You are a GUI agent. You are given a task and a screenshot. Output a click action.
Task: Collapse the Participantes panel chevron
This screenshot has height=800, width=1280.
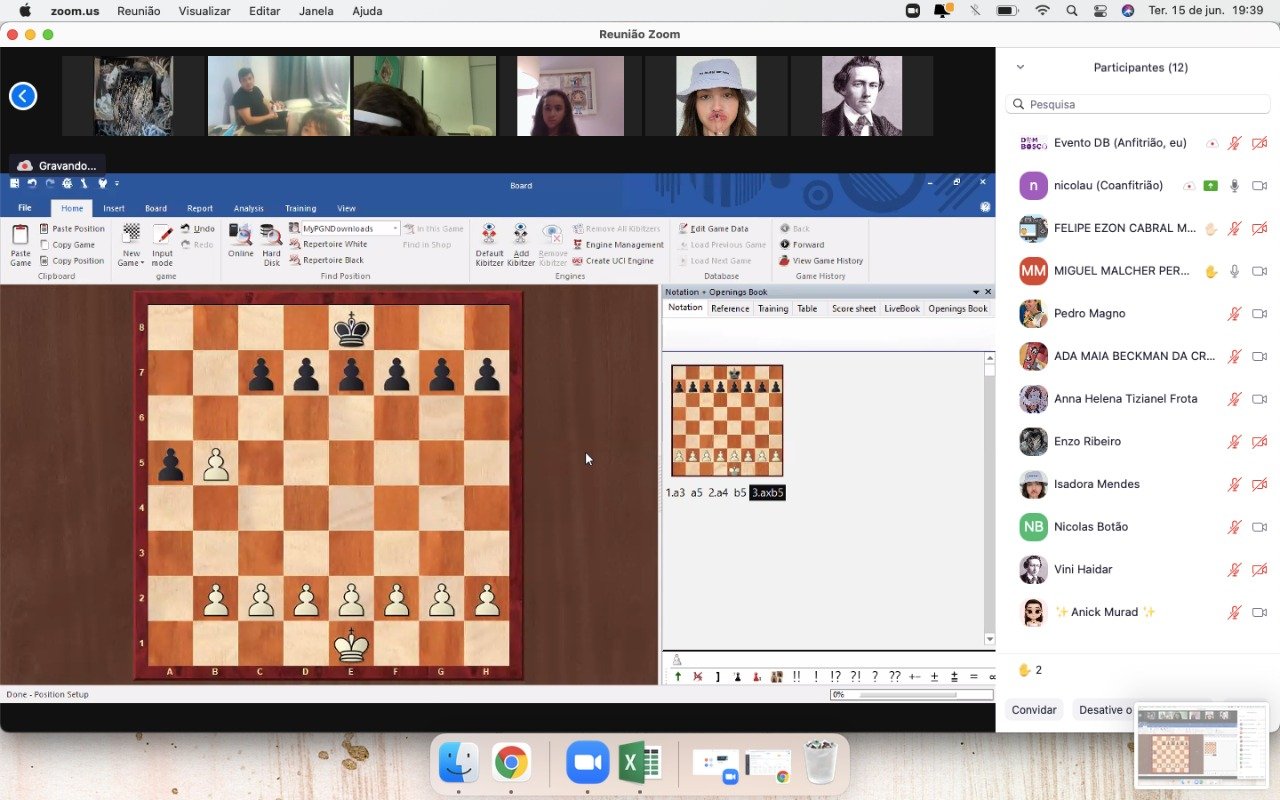1020,67
